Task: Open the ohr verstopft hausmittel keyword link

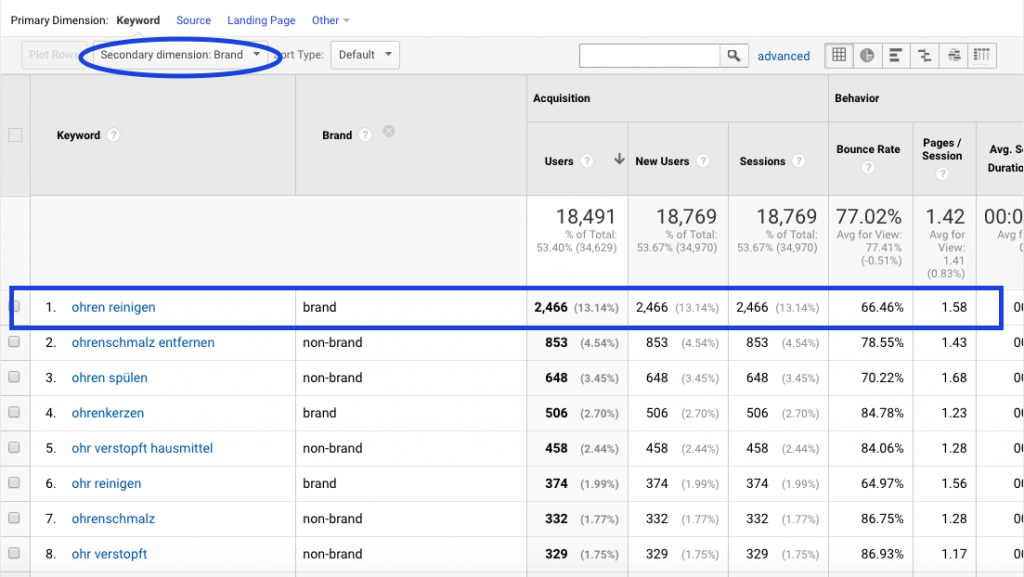Action: (142, 448)
